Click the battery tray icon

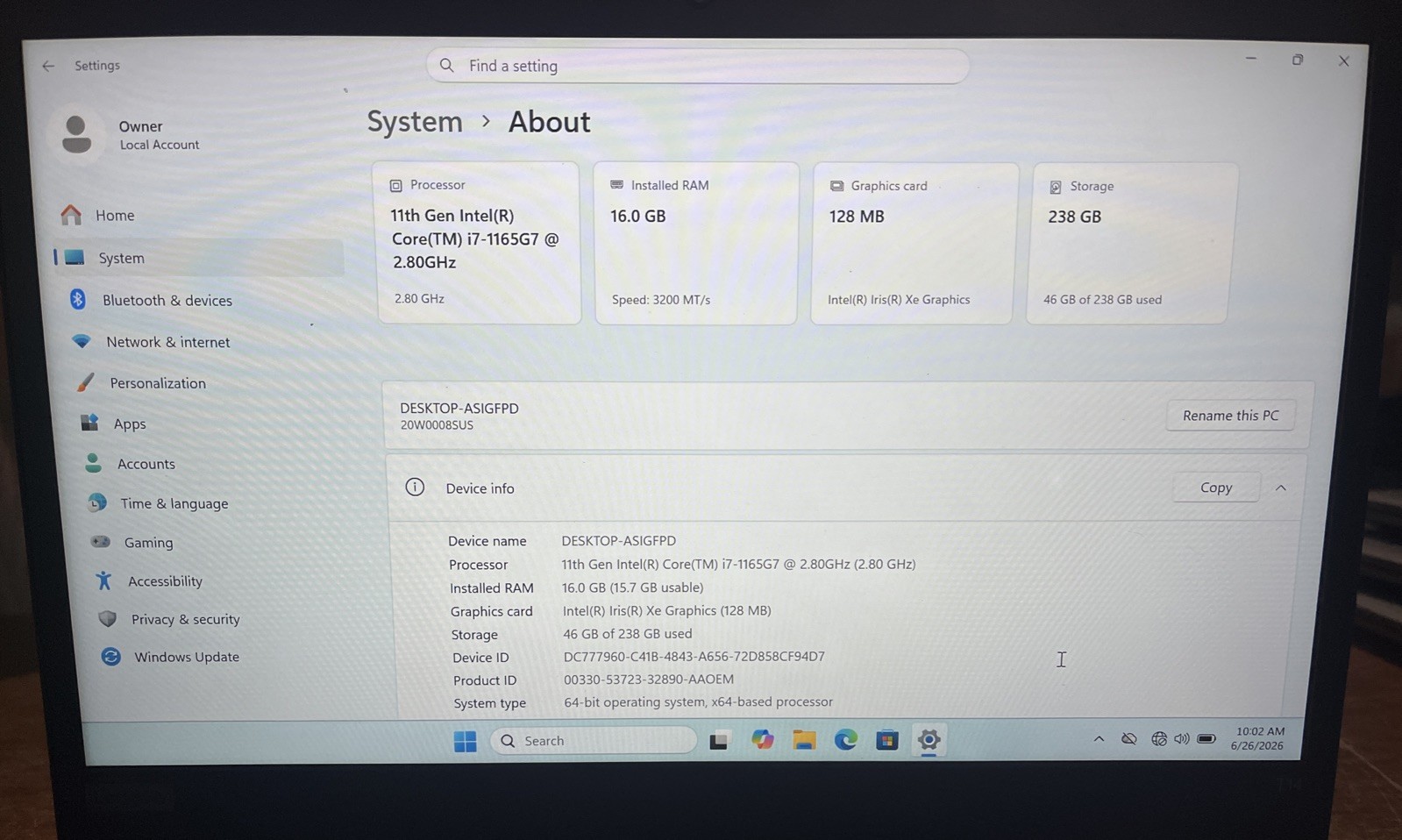pos(1206,739)
